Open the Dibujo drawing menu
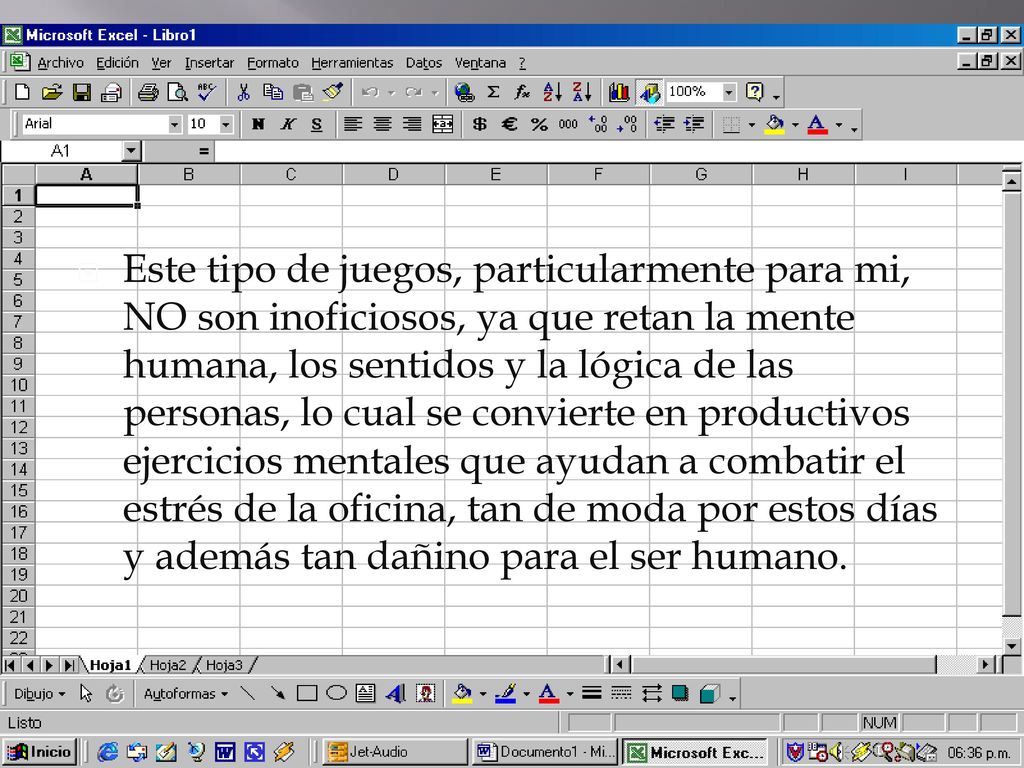Screen dimensions: 1024x768 (x=40, y=694)
